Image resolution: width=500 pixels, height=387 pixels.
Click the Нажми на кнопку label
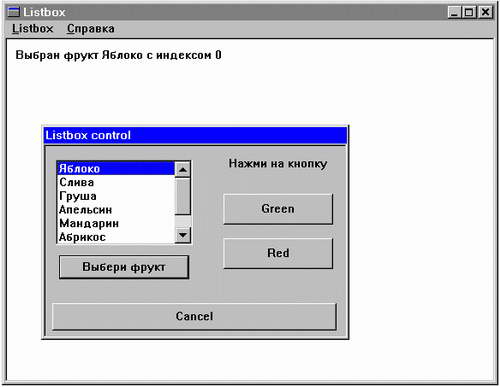pyautogui.click(x=278, y=164)
